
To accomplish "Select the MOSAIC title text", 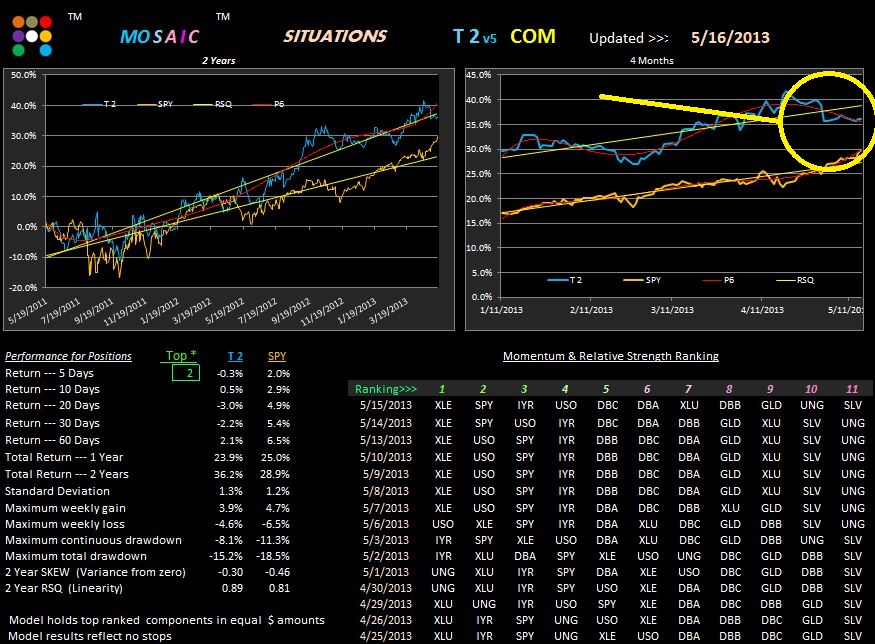I will click(x=160, y=37).
